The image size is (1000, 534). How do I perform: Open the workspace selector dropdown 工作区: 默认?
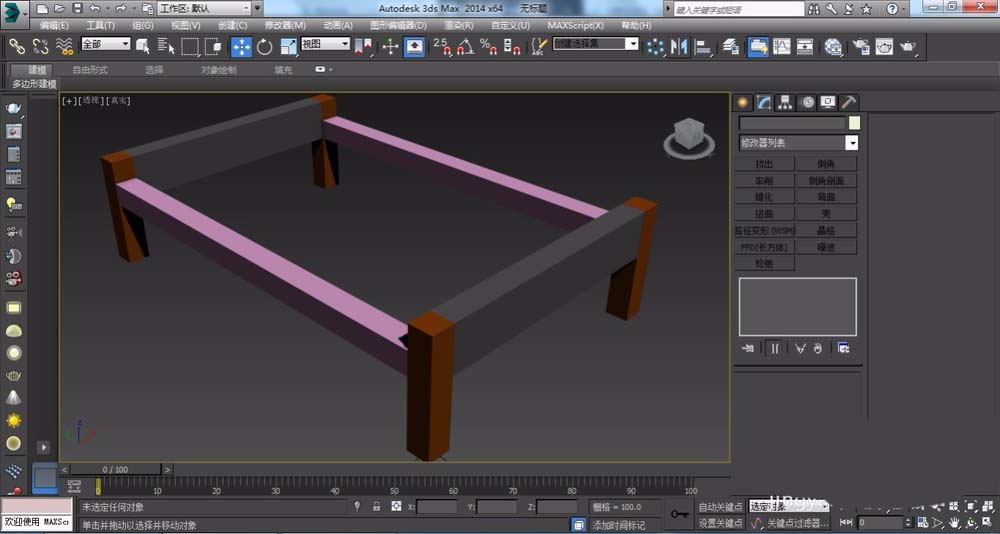coord(205,8)
